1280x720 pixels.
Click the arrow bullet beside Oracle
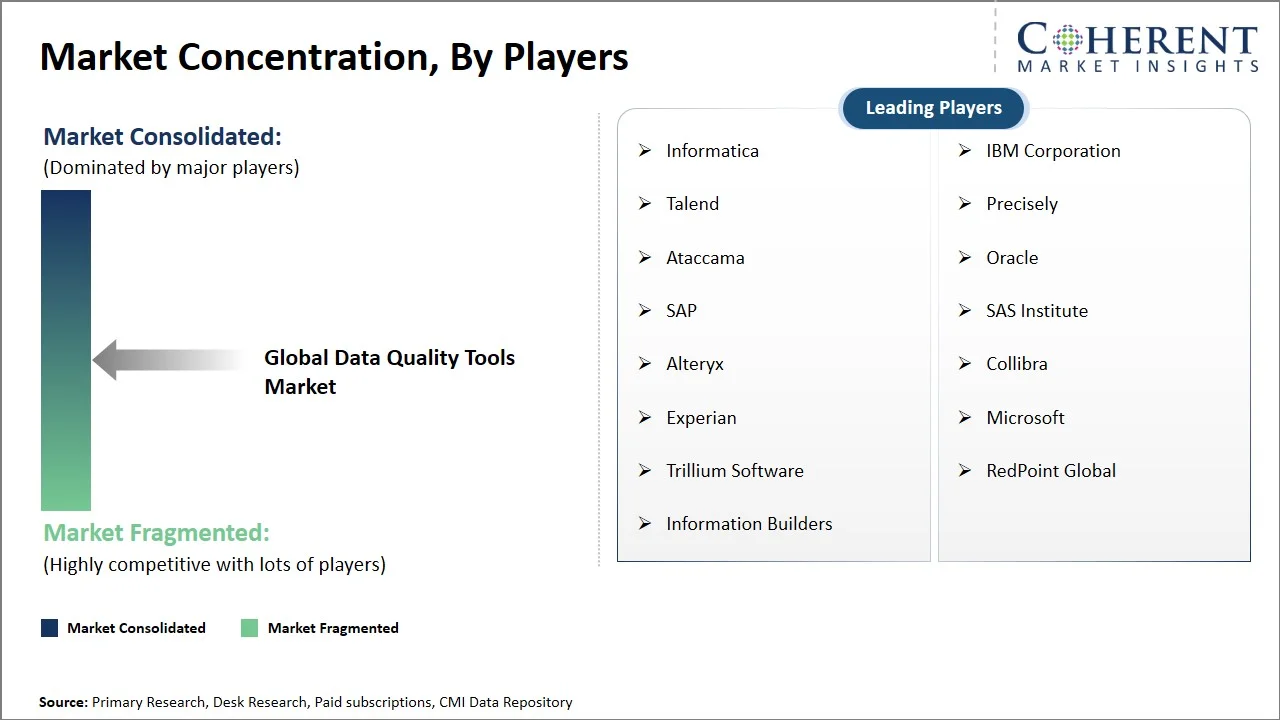965,258
